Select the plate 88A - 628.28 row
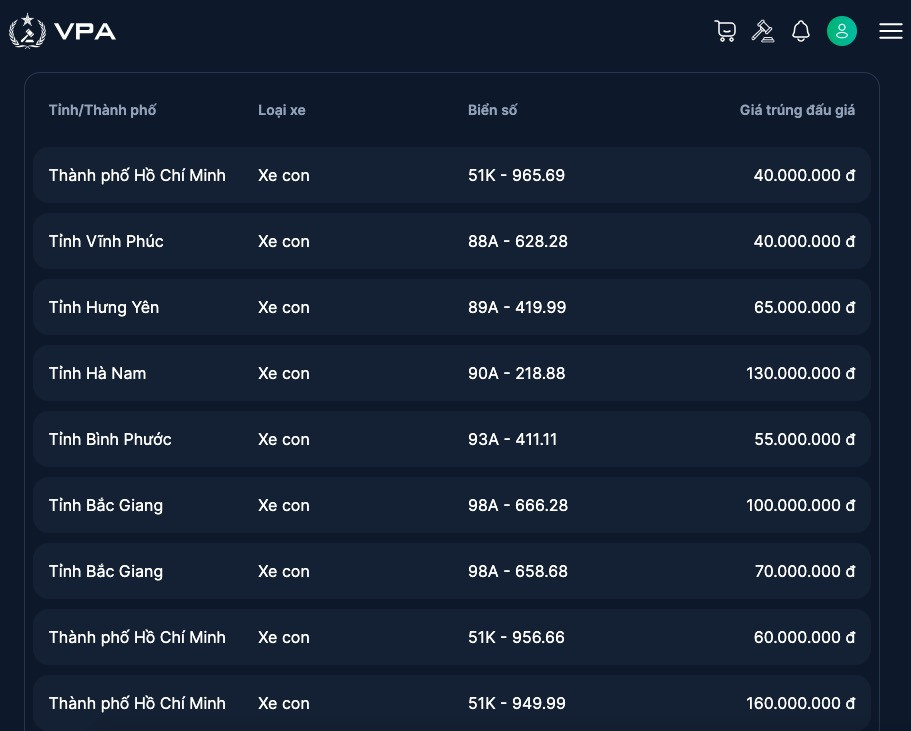This screenshot has width=911, height=731. pyautogui.click(x=517, y=241)
